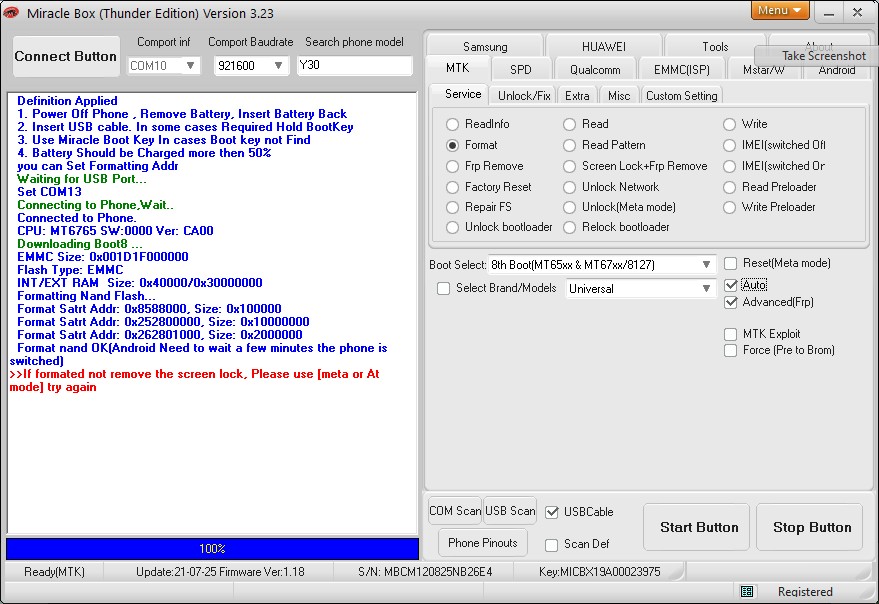
Task: Switch to the HUAWEI tab
Action: click(x=604, y=47)
